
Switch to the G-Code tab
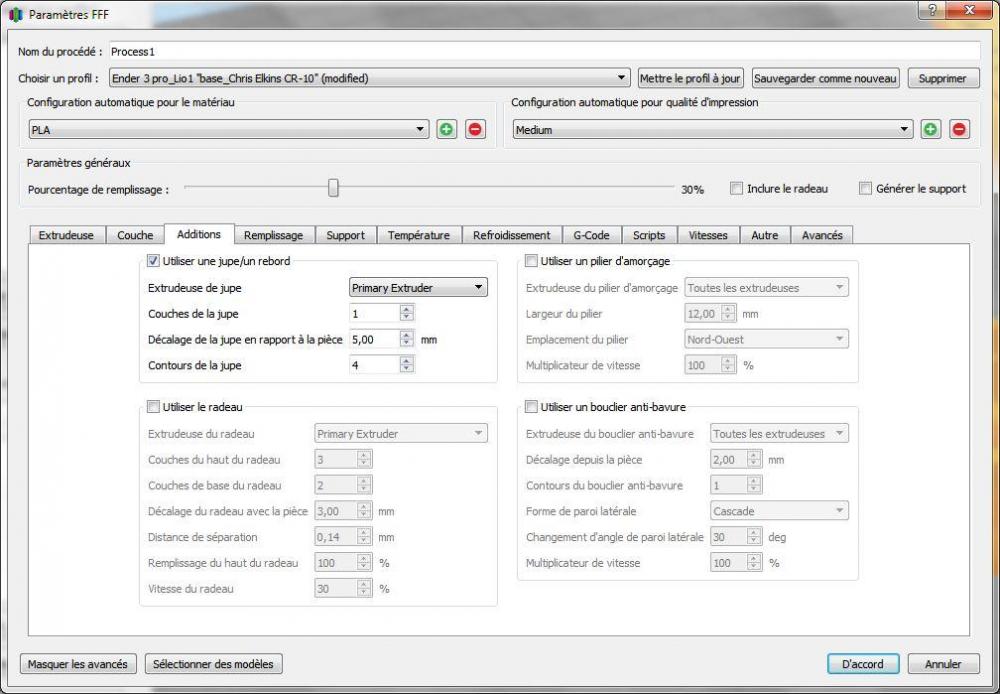(591, 235)
